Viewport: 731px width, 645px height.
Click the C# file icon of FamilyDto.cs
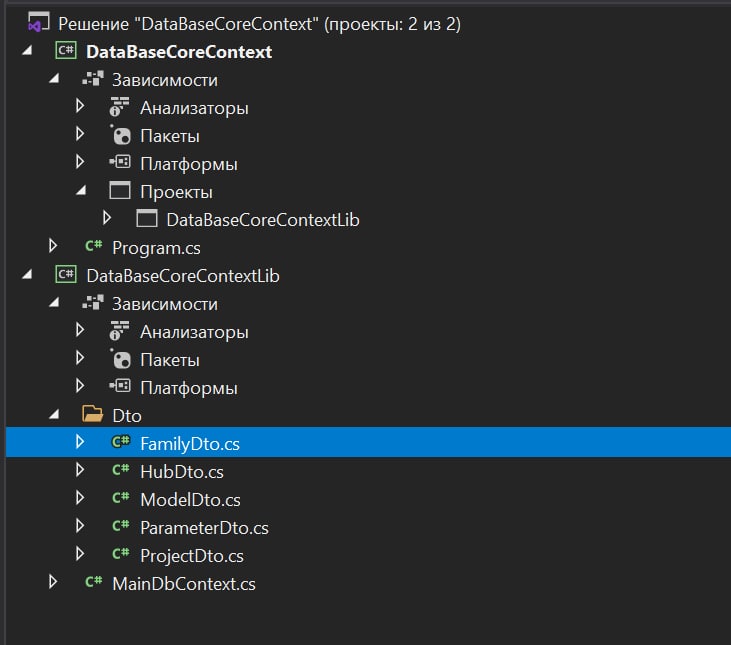pyautogui.click(x=121, y=441)
